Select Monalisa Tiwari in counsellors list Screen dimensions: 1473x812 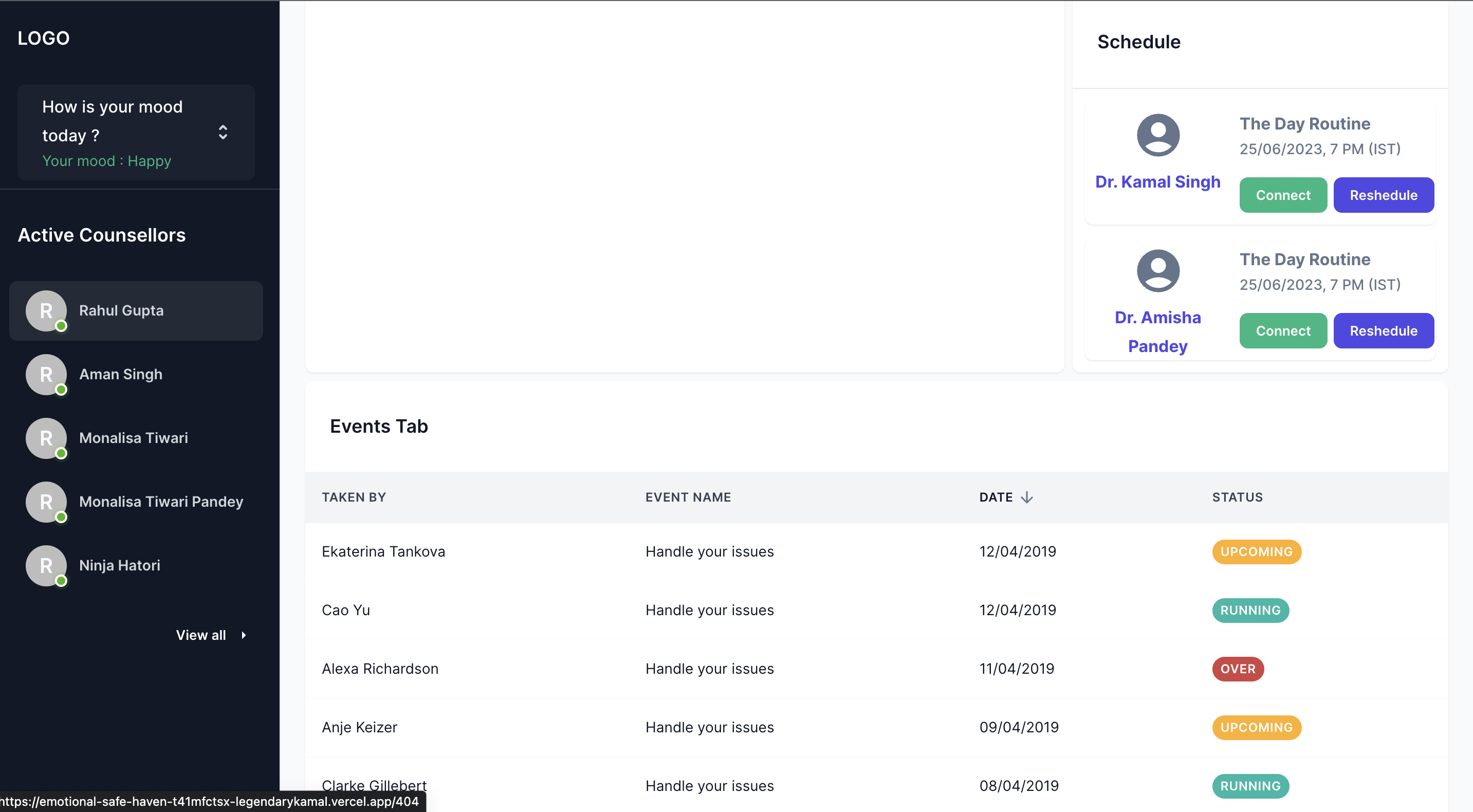(133, 438)
